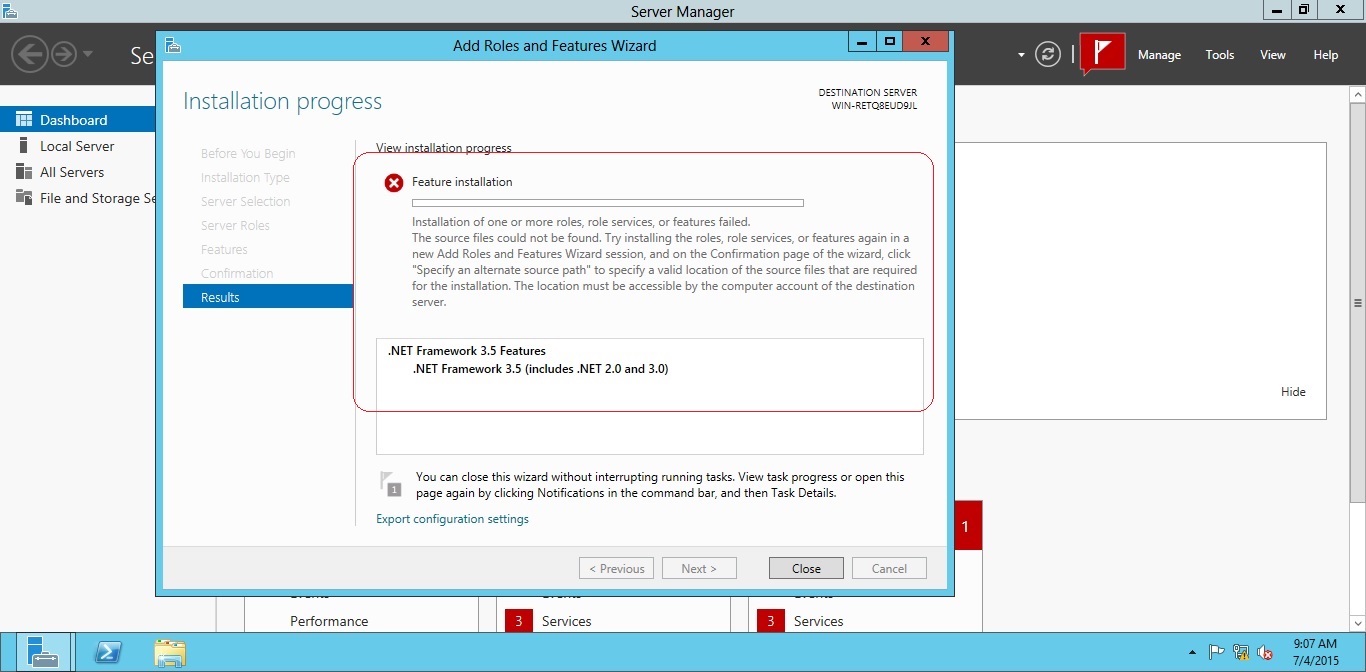
Task: Open the dropdown caret beside the refresh icon
Action: tap(1019, 54)
